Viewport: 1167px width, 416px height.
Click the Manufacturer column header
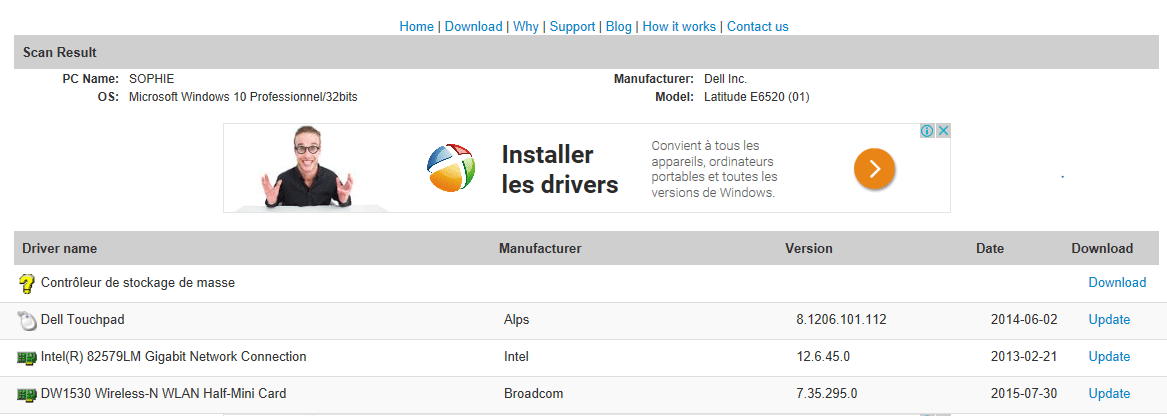(x=540, y=249)
